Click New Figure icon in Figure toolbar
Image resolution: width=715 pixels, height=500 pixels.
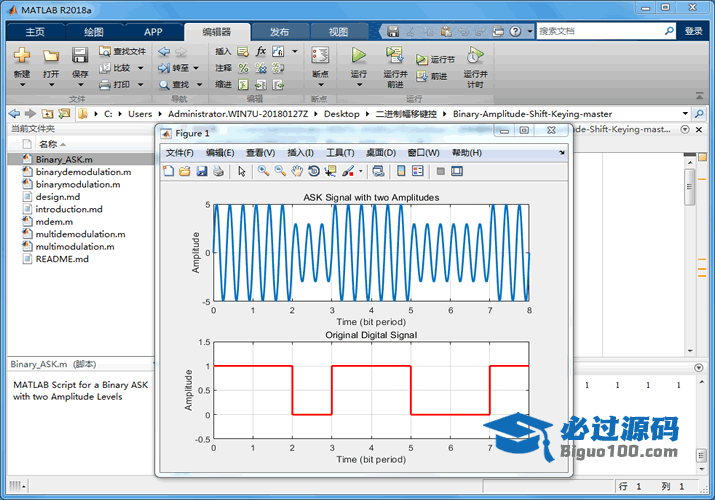click(x=169, y=171)
